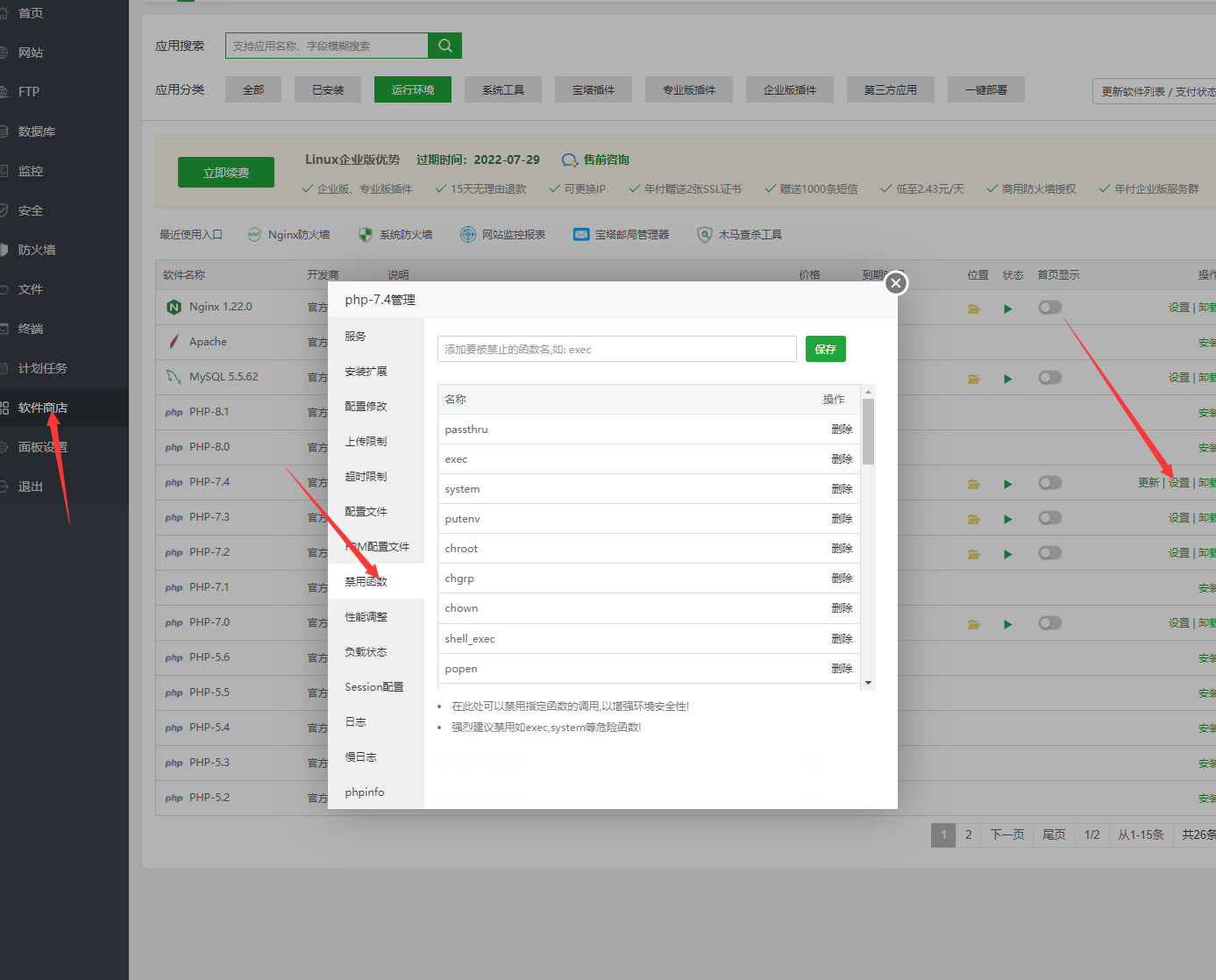Open the phpinfo tab
Image resolution: width=1216 pixels, height=980 pixels.
(x=376, y=792)
